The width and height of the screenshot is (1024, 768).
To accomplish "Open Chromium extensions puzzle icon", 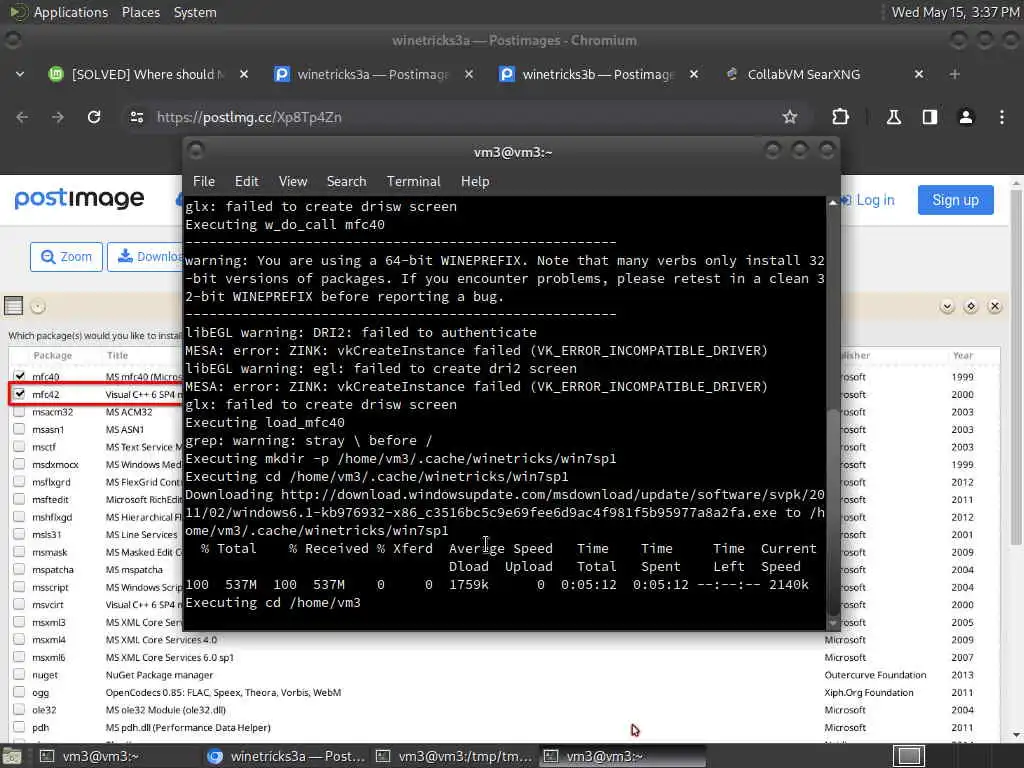I will pyautogui.click(x=840, y=117).
